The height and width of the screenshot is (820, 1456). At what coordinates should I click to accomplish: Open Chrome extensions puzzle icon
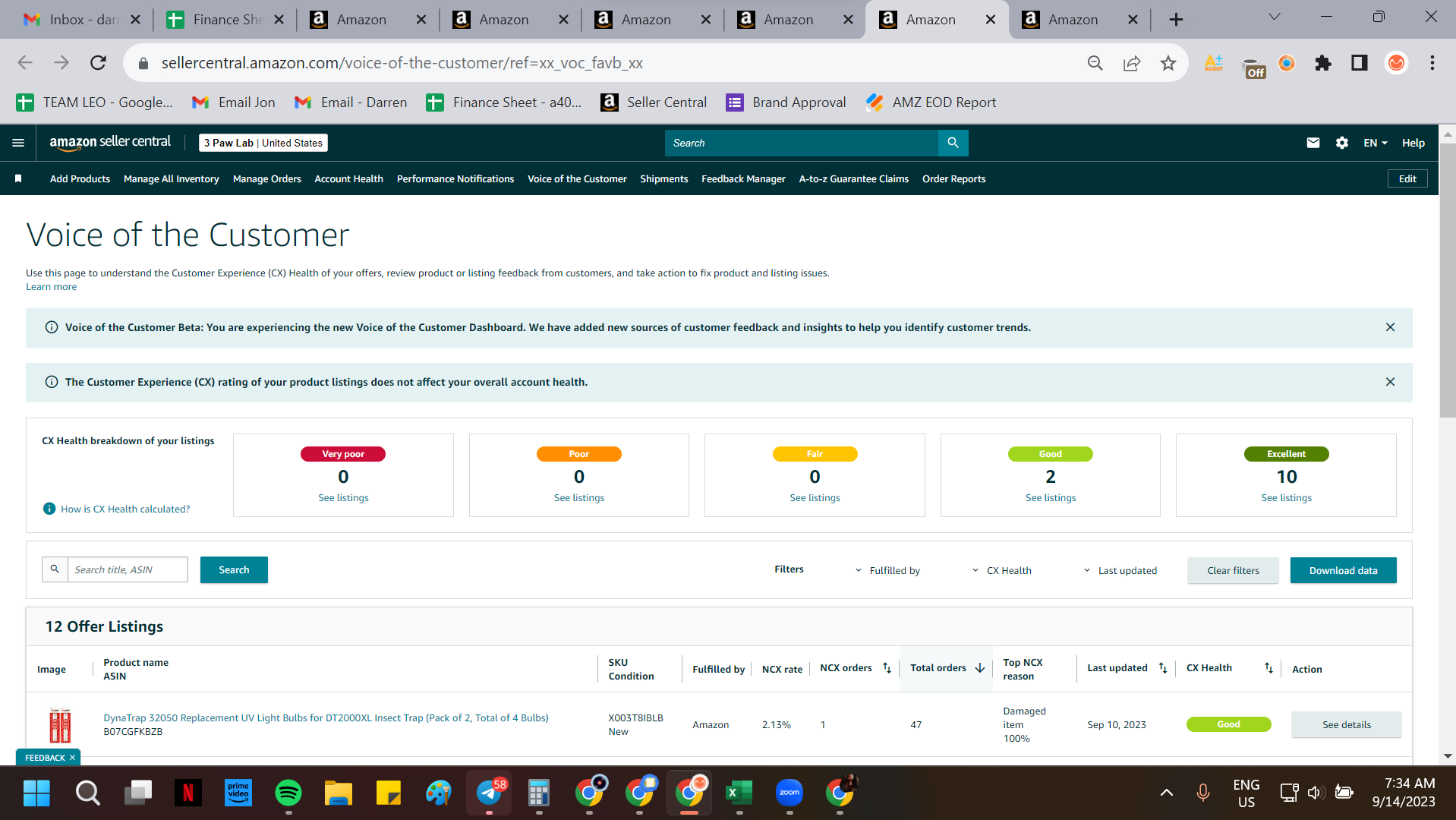(1323, 63)
